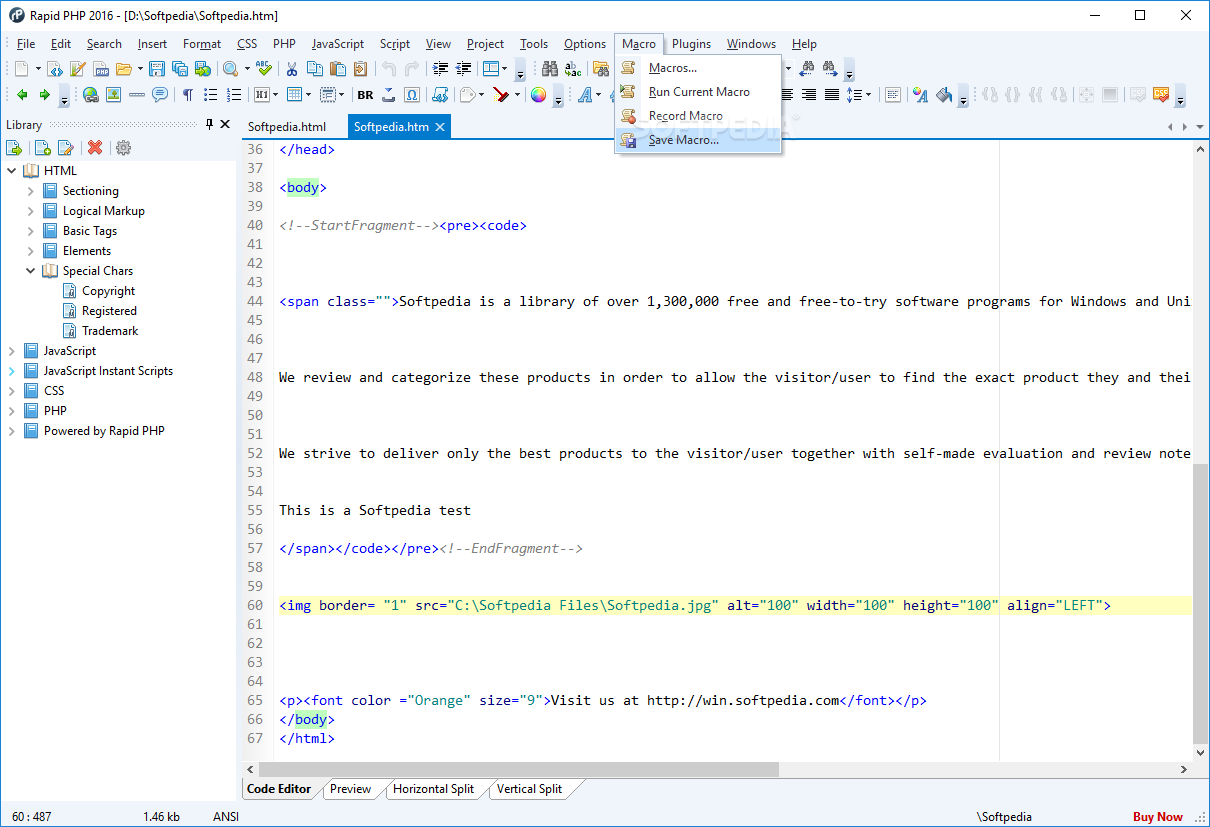1210x827 pixels.
Task: Click the Undo arrow icon
Action: click(388, 69)
